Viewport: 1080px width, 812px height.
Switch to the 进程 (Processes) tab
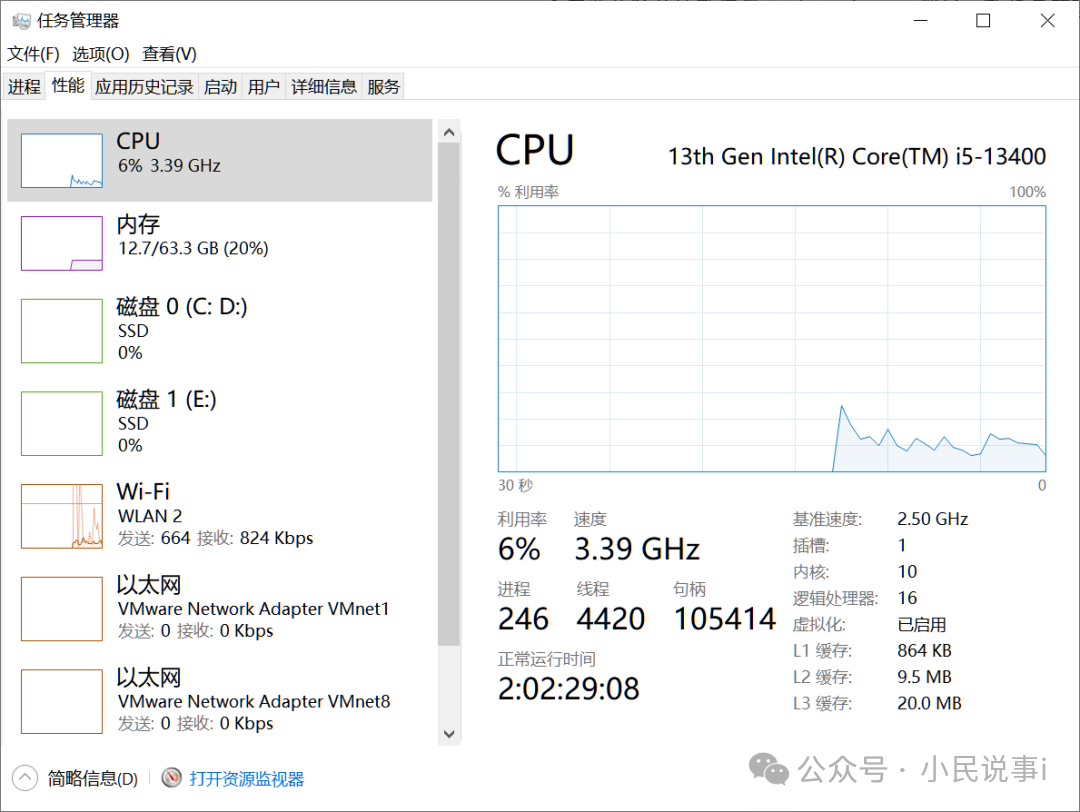click(24, 87)
